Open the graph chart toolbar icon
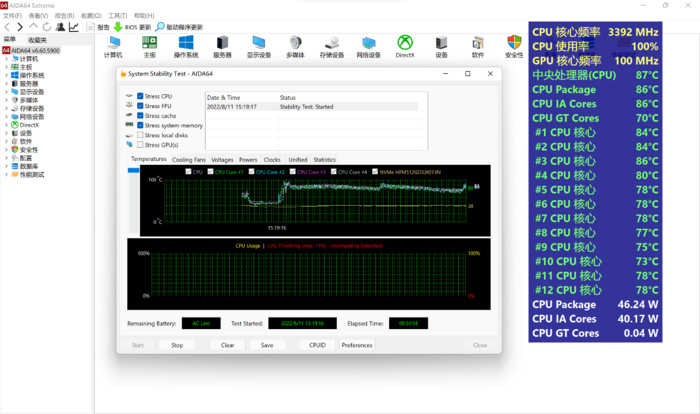This screenshot has width=700, height=414. pos(74,27)
